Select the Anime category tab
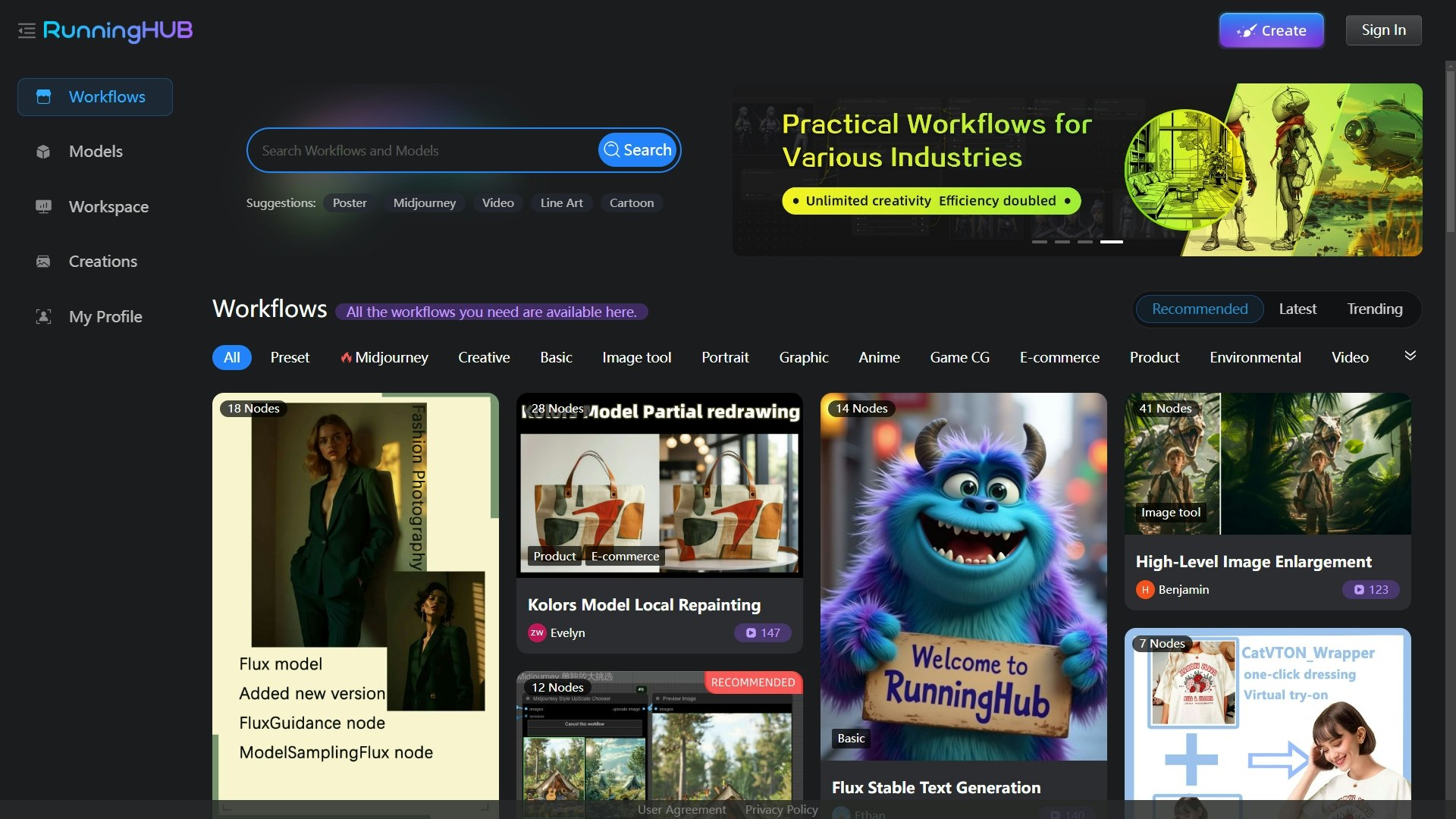 878,358
